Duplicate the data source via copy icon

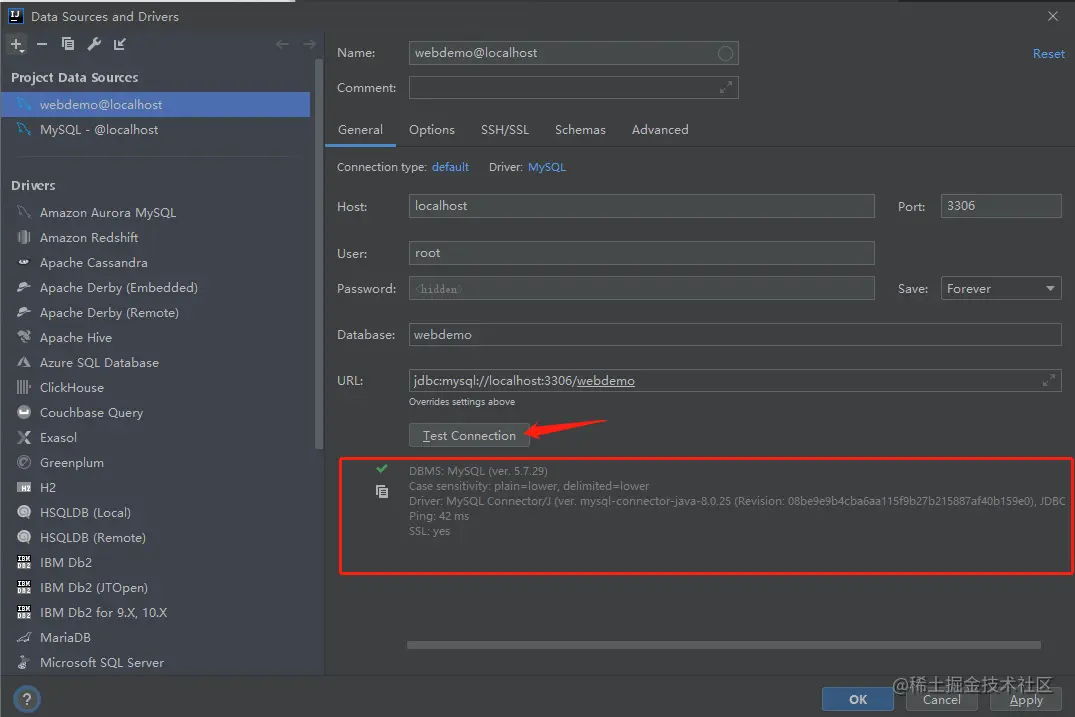click(x=67, y=45)
